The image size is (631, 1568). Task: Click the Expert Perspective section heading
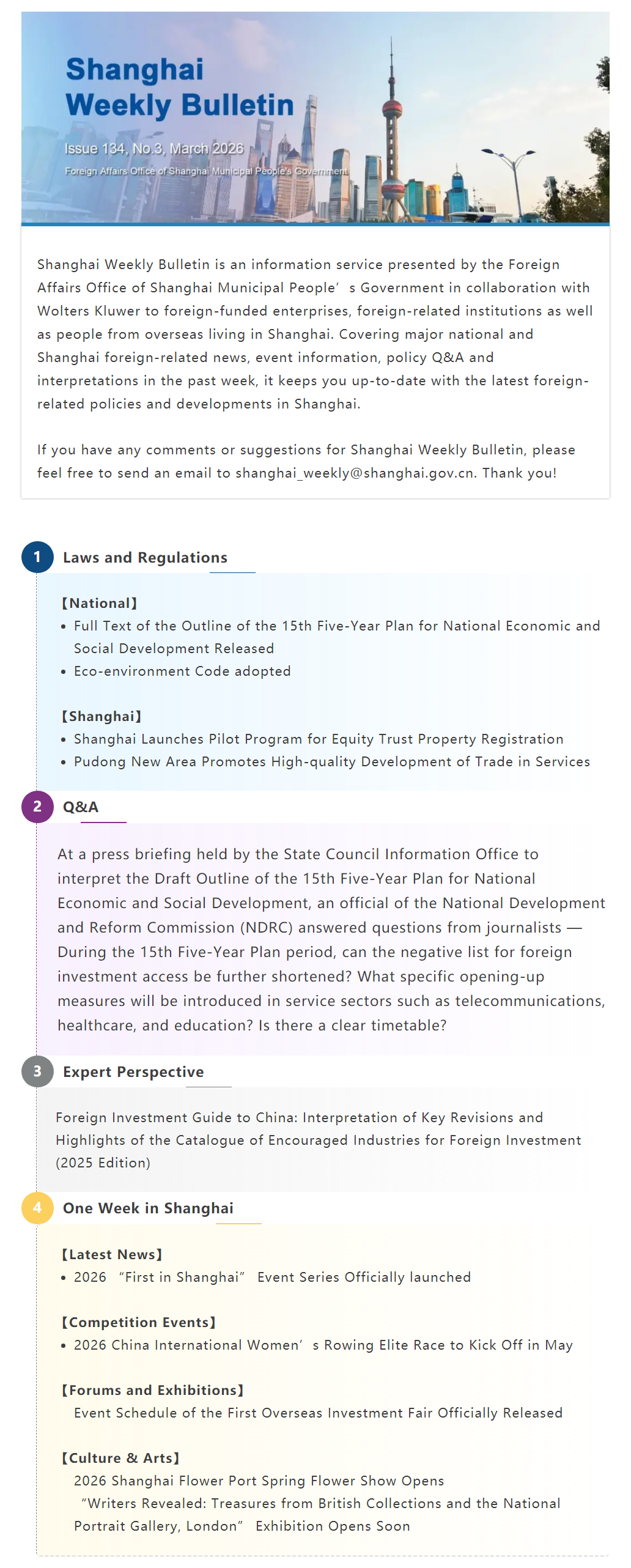(133, 1072)
